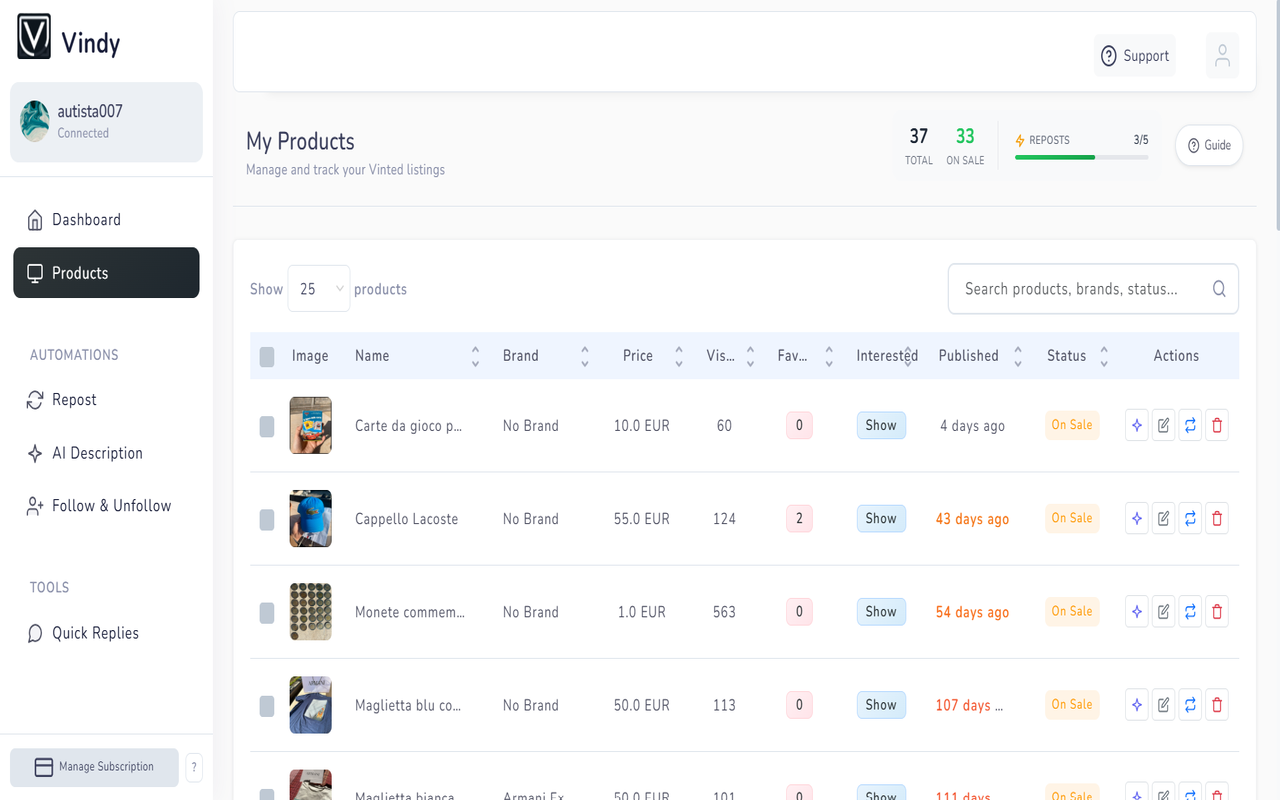
Task: Click the AI sparkle action for Carte da gioco
Action: point(1136,425)
